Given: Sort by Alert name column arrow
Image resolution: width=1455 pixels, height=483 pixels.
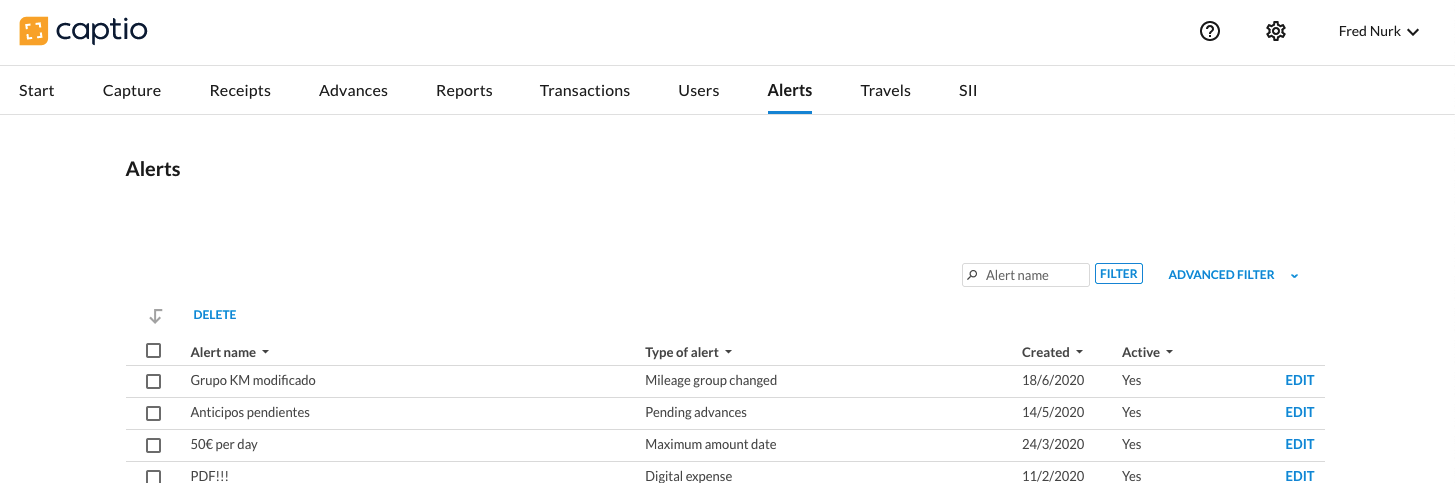Looking at the screenshot, I should pos(265,353).
